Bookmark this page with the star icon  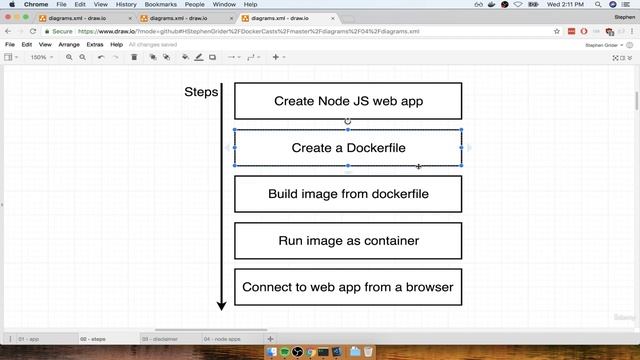click(x=556, y=31)
